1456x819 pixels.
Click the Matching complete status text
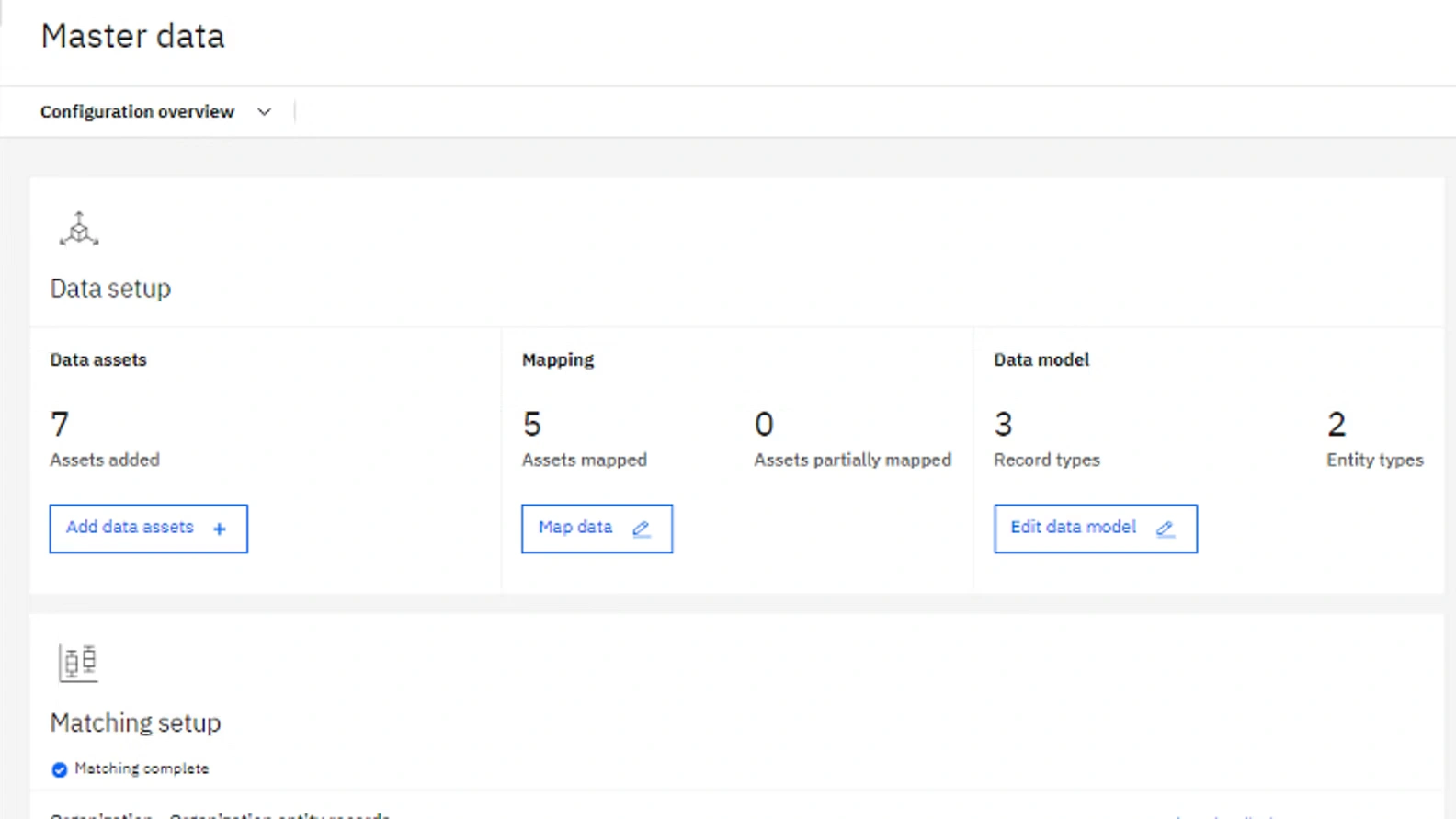tap(142, 768)
